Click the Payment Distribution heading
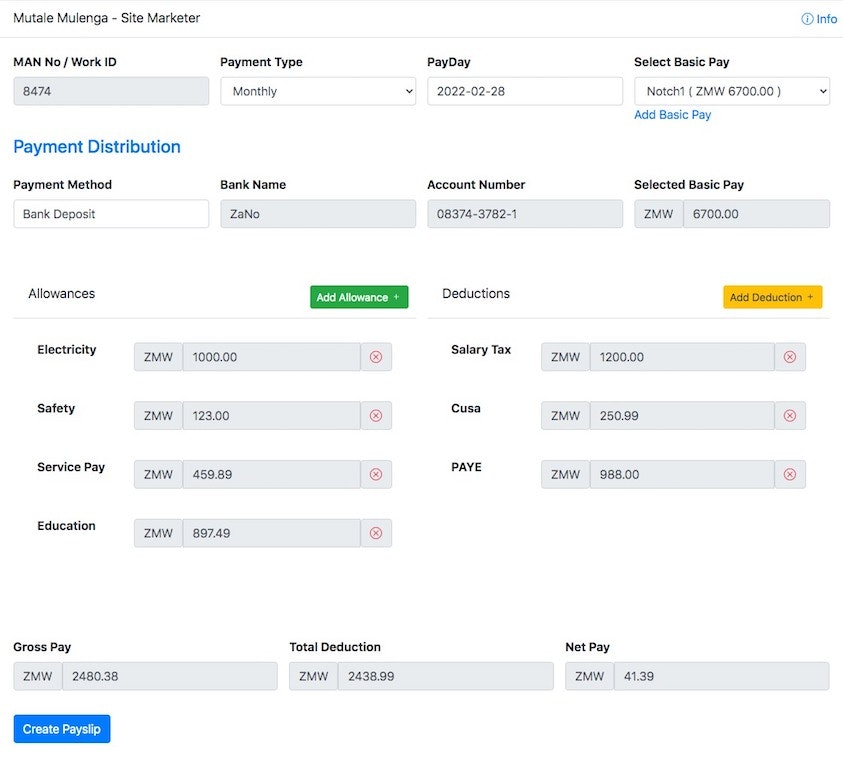Screen dimensions: 843x768 [97, 147]
